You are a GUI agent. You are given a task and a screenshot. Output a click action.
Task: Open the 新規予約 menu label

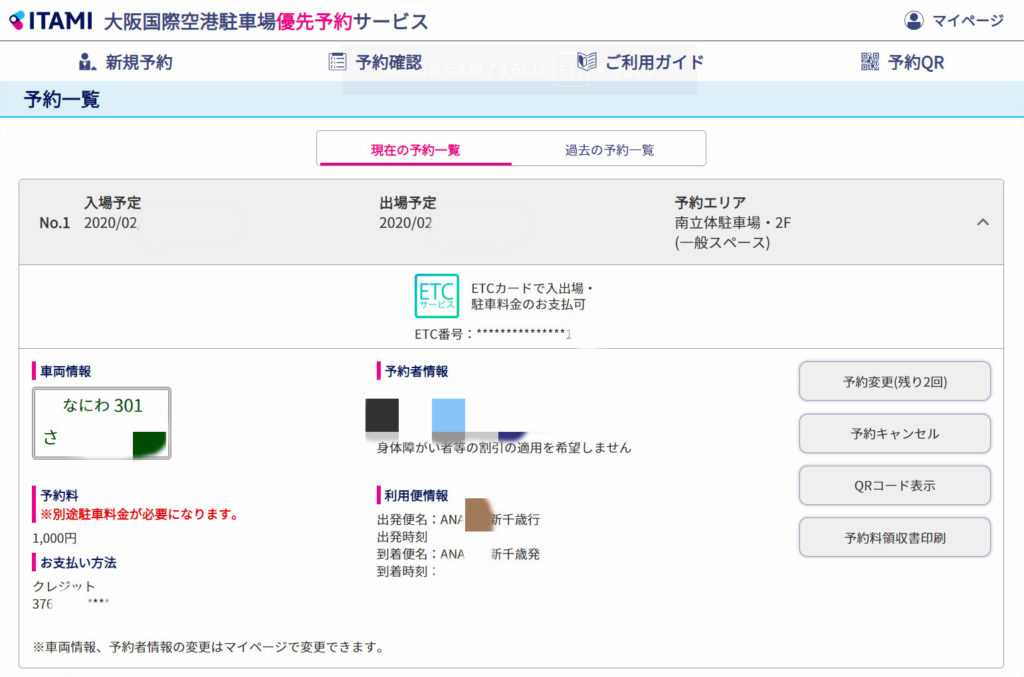pos(139,62)
